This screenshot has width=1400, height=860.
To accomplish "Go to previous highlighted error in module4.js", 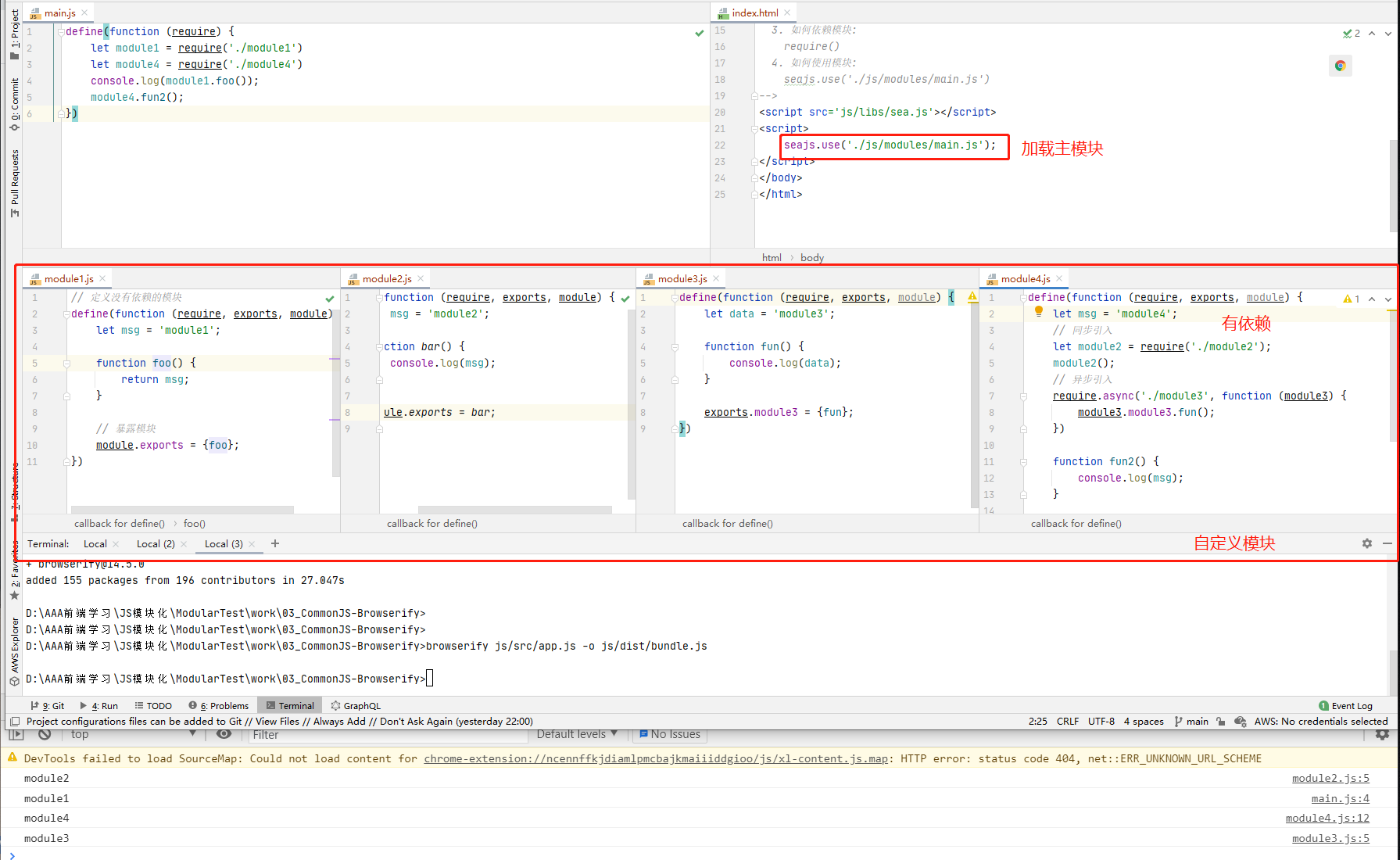I will [x=1372, y=299].
